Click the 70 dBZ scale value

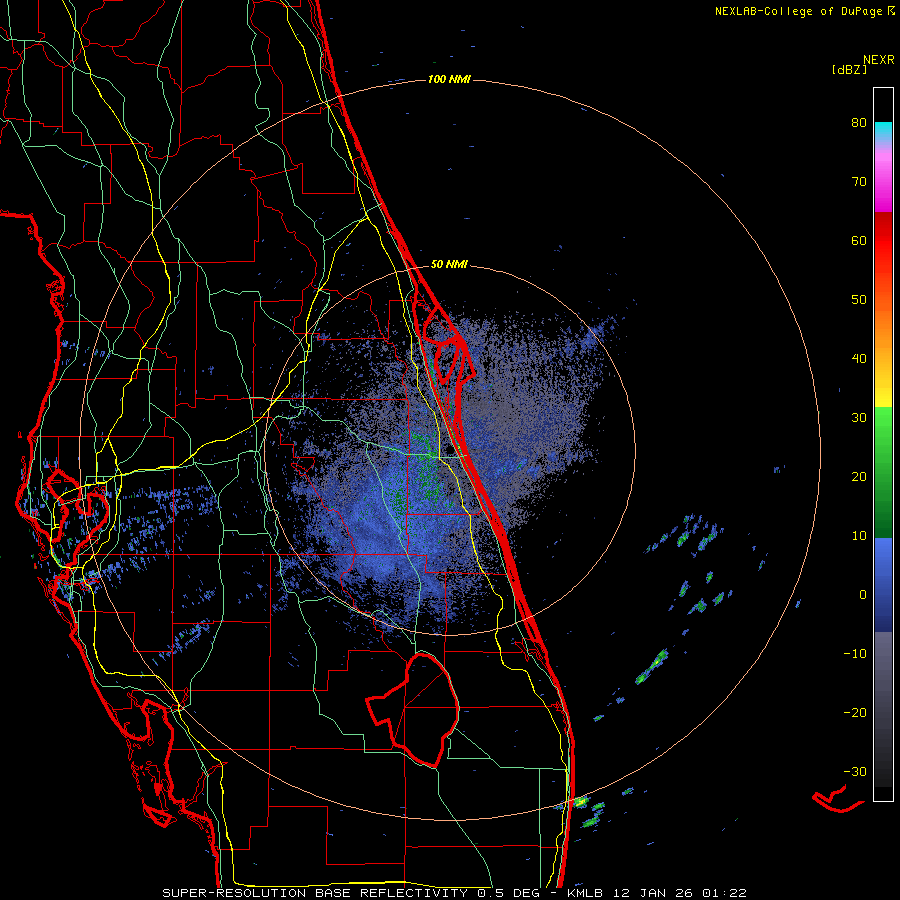click(859, 182)
